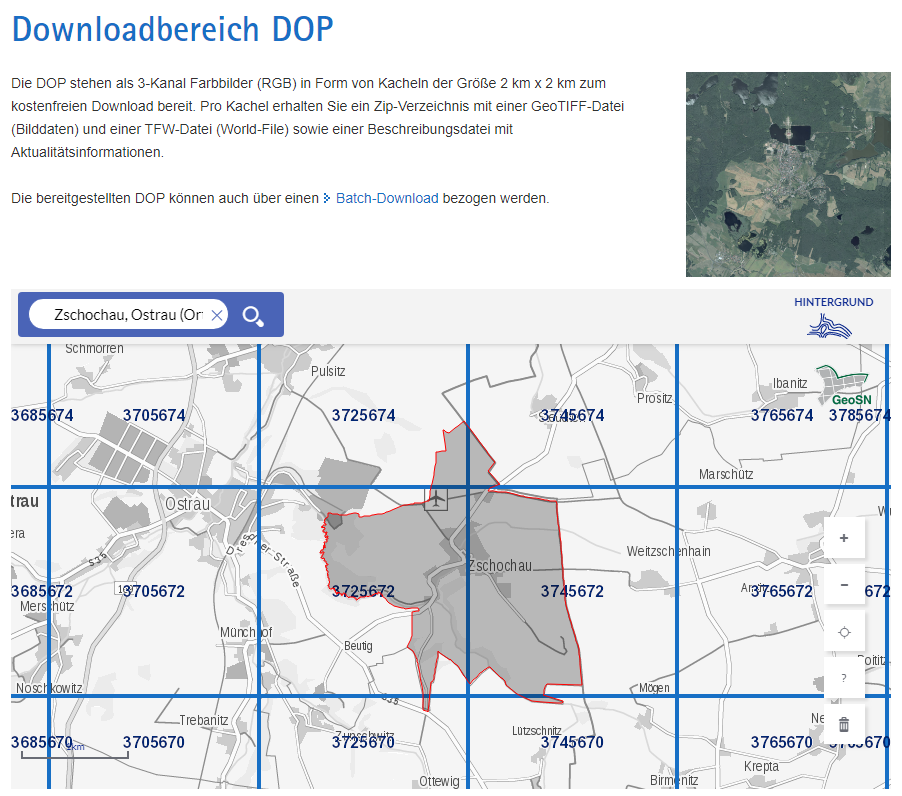902x796 pixels.
Task: Select map tile 3725672
Action: coord(363,591)
